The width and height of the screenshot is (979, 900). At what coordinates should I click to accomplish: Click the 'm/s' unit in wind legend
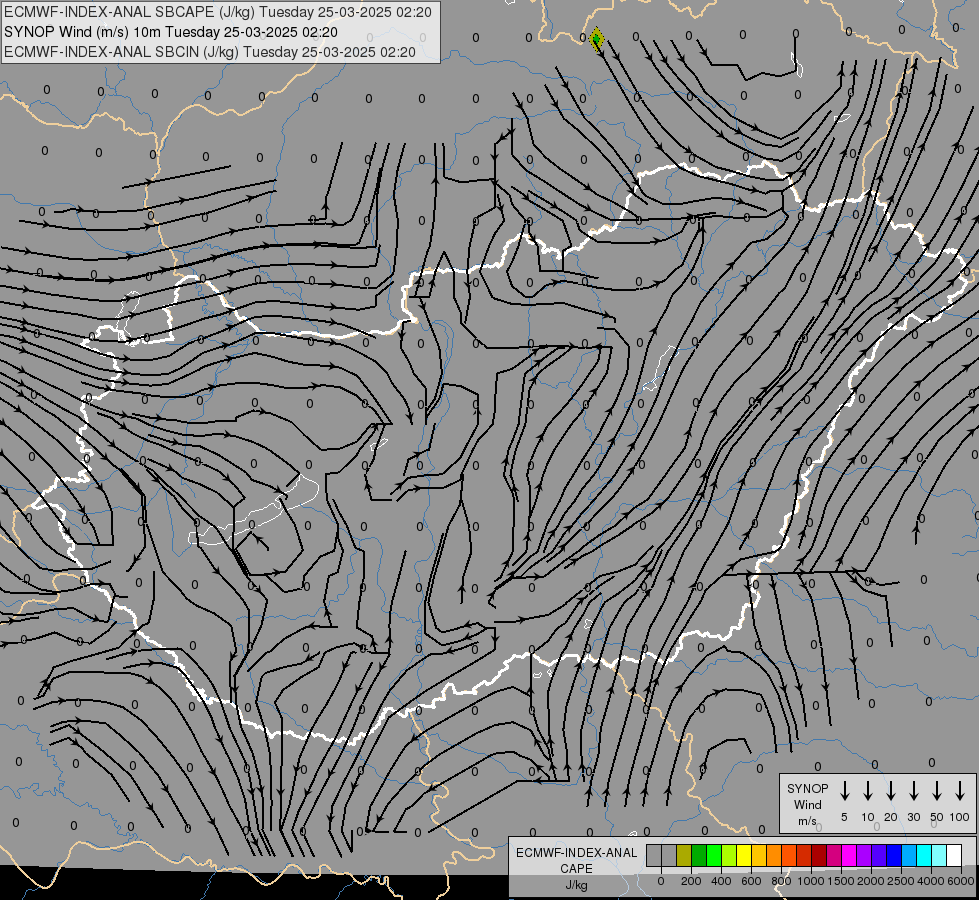(807, 821)
